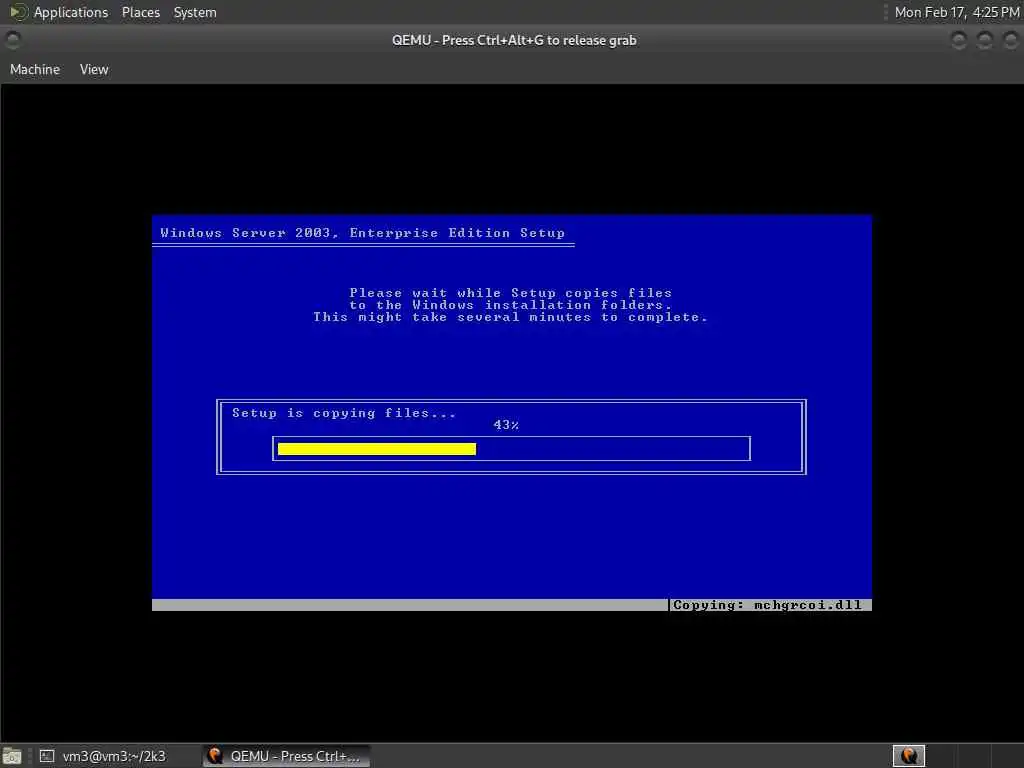Click 'Copying: mchgrcoi.dll' status text
The height and width of the screenshot is (768, 1024).
[x=767, y=605]
